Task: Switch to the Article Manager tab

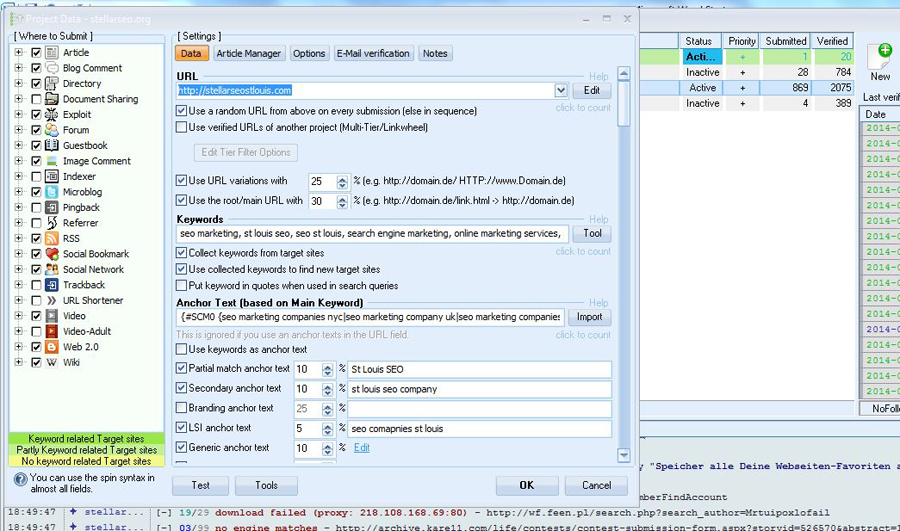Action: pos(249,54)
